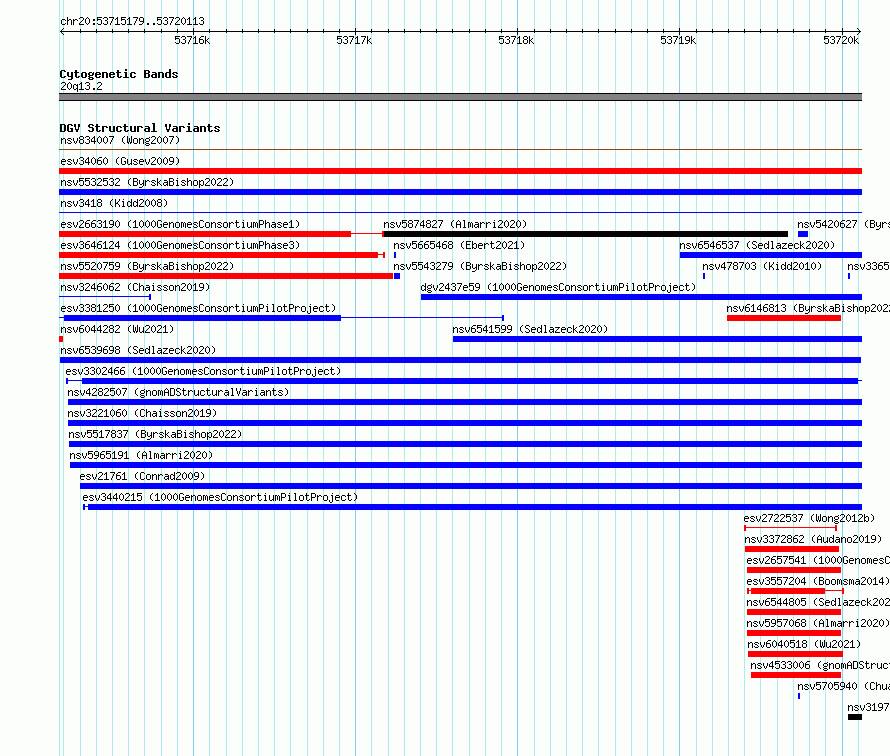
Task: Click the Cytogenetic Bands track heading
Action: tap(119, 74)
